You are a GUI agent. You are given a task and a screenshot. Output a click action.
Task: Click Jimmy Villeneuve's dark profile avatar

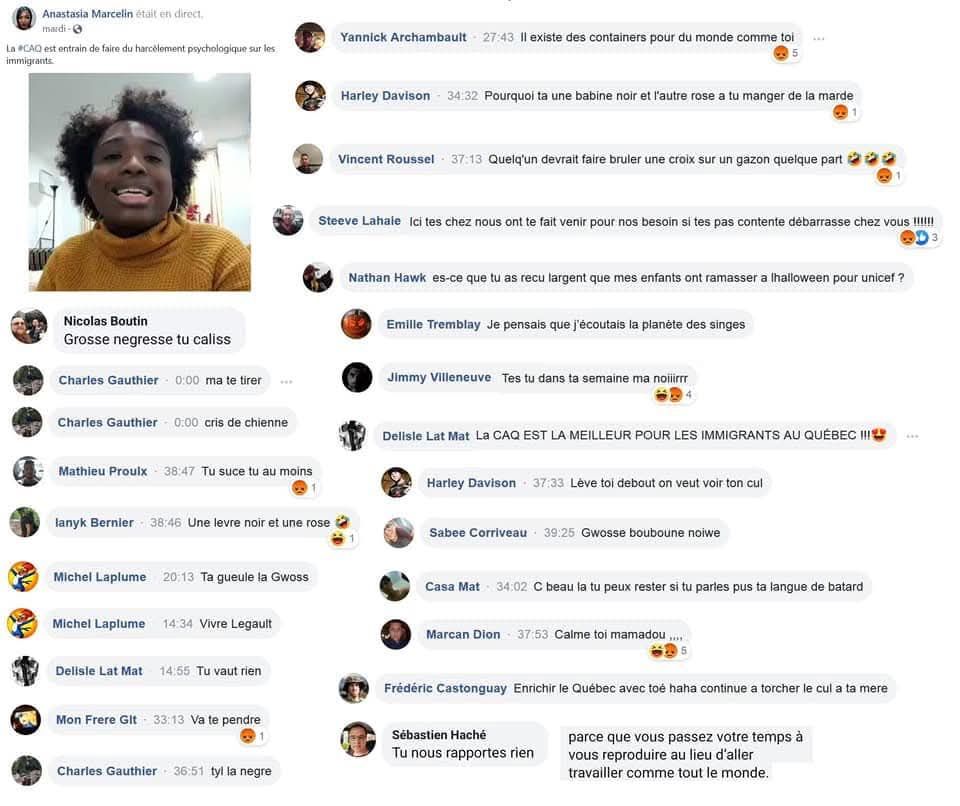(357, 377)
